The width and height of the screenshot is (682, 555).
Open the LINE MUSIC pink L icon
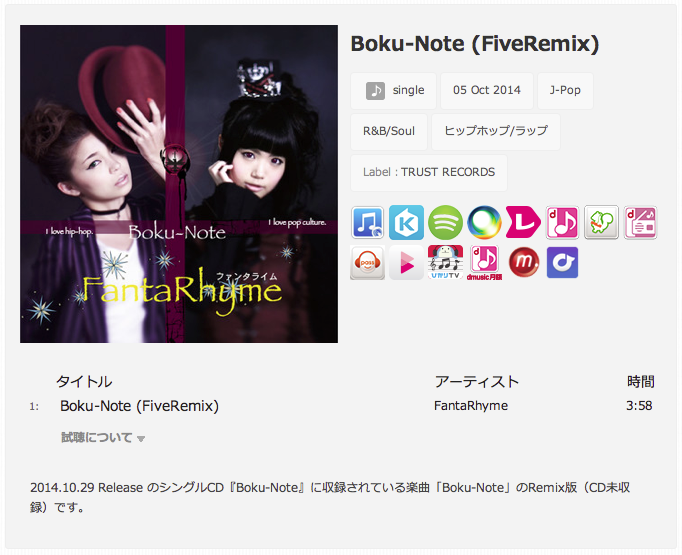pos(523,223)
